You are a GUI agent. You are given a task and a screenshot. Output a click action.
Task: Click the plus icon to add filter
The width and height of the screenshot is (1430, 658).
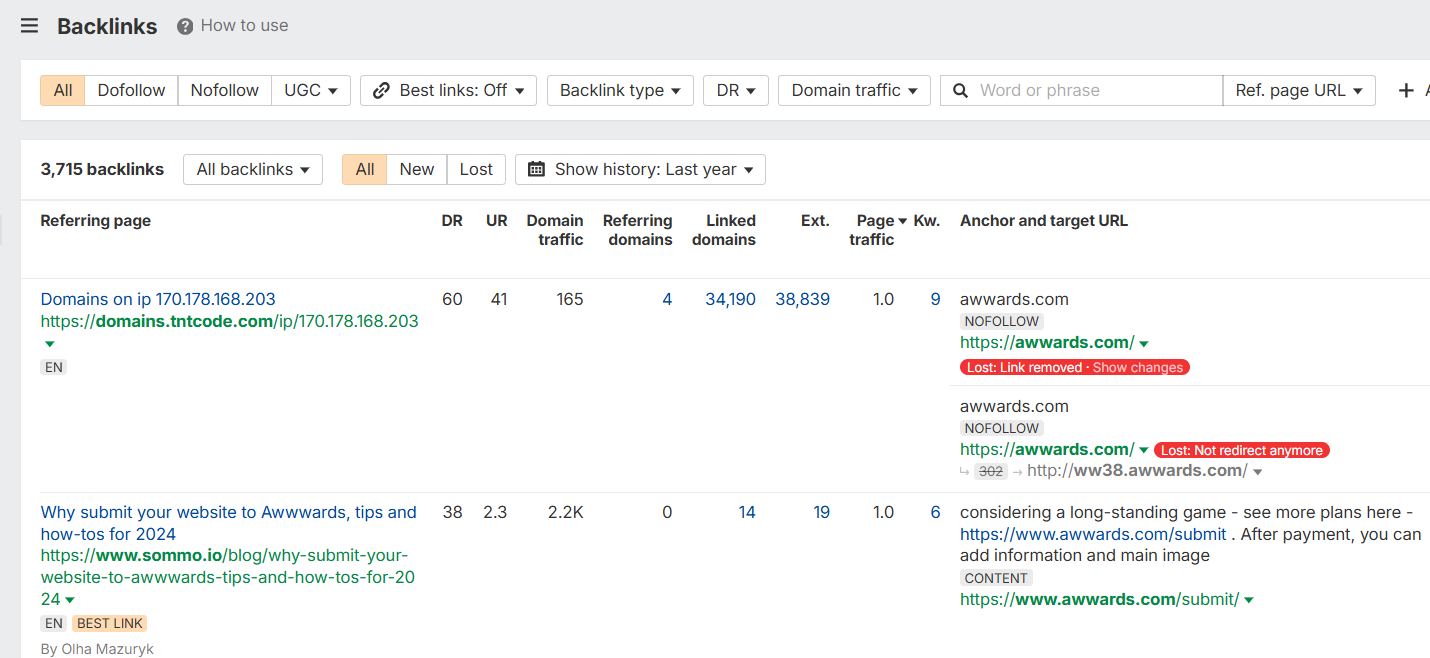tap(1406, 90)
